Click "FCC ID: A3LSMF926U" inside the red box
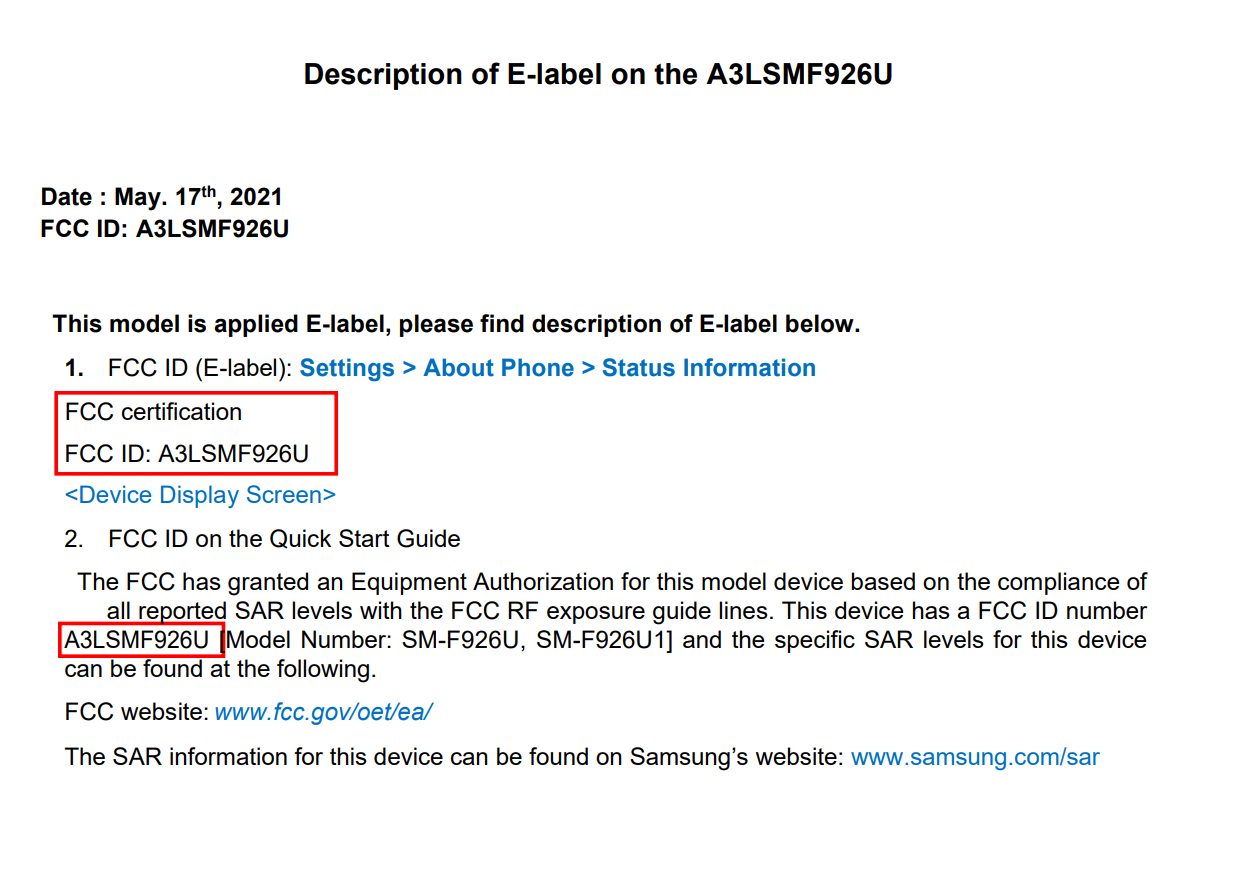 [187, 455]
